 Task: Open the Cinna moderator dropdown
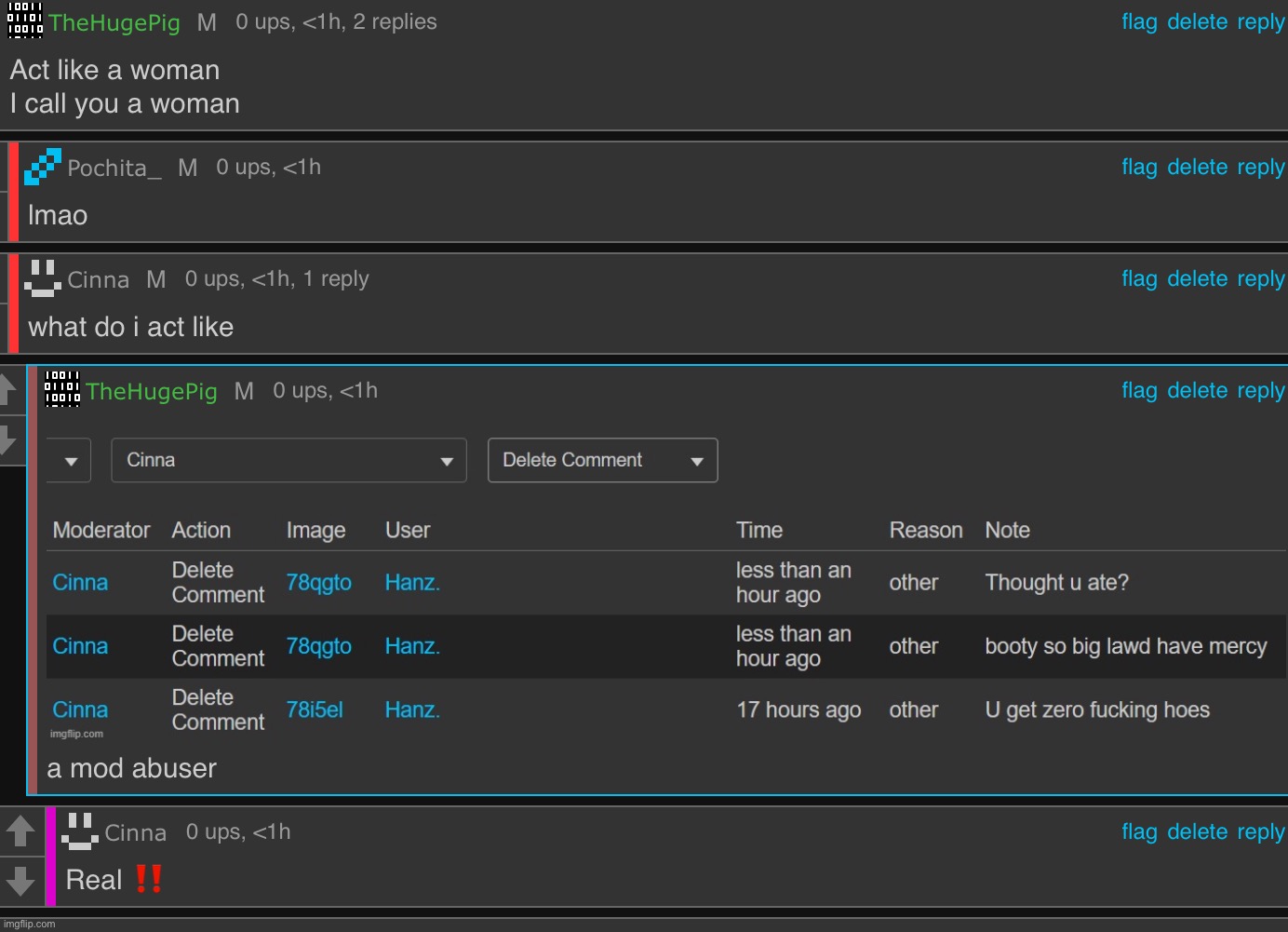click(x=288, y=460)
